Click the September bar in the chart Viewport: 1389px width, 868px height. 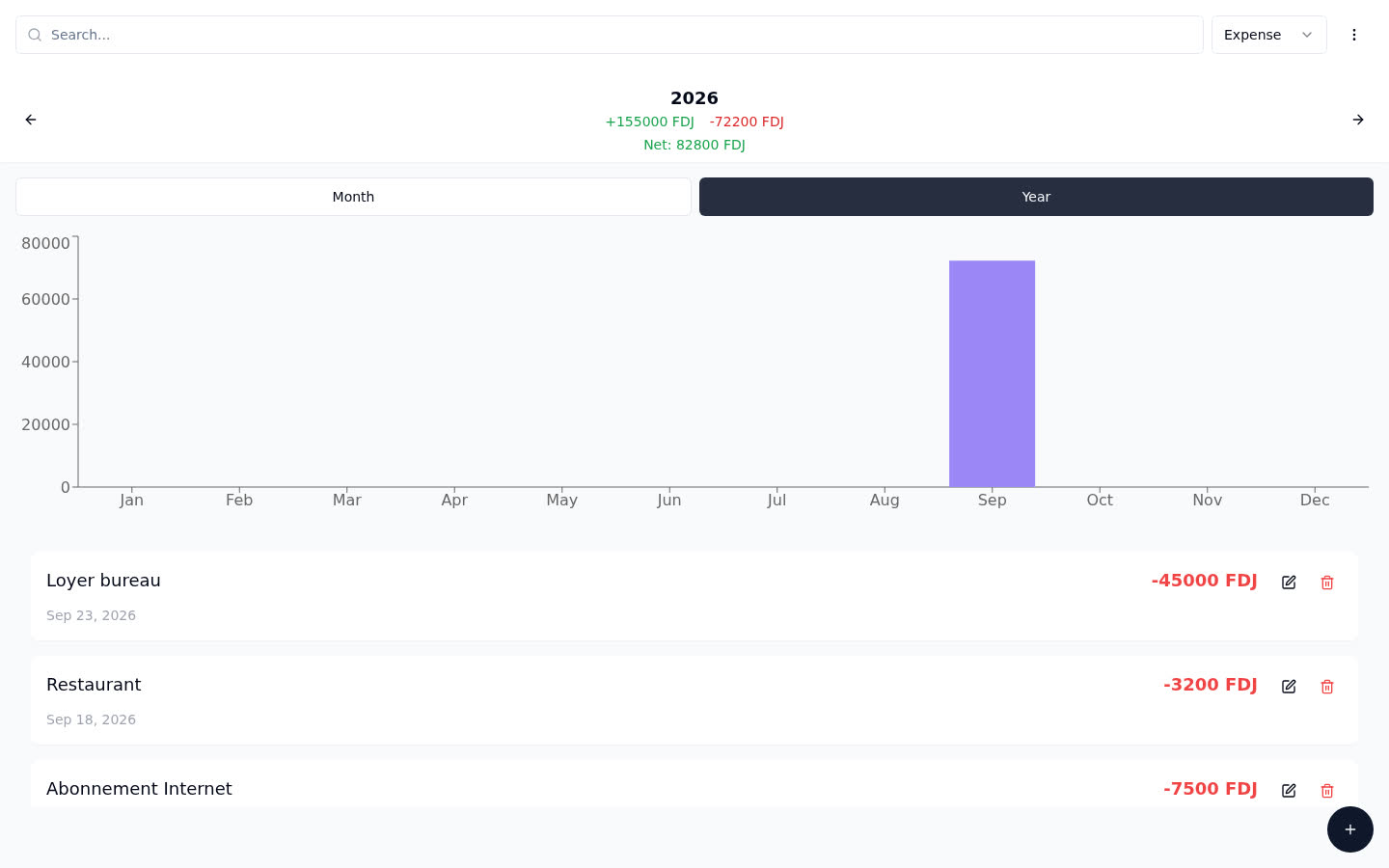point(992,374)
